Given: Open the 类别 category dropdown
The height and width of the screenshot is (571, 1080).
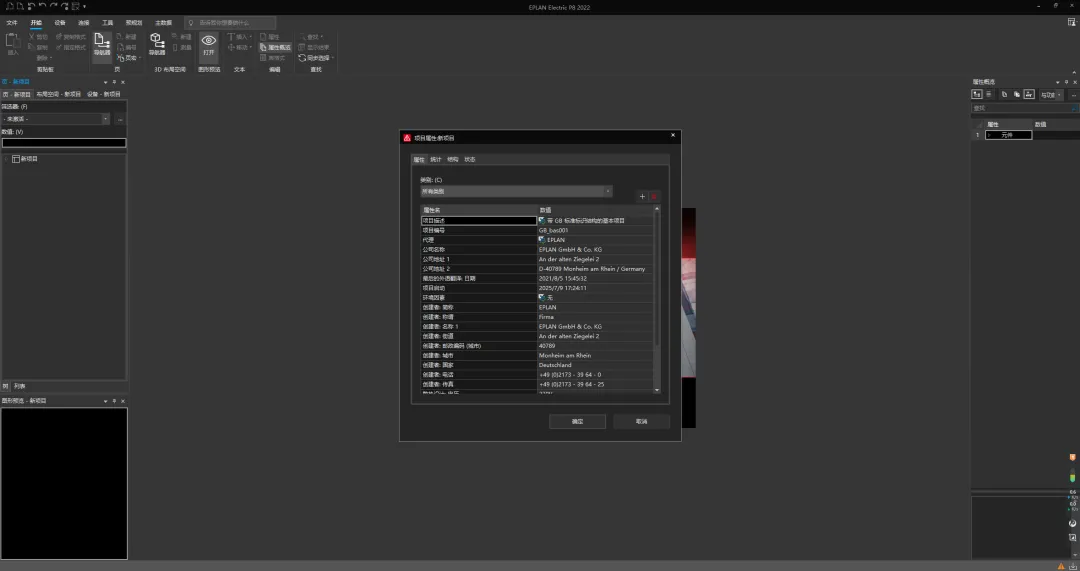Looking at the screenshot, I should 516,191.
